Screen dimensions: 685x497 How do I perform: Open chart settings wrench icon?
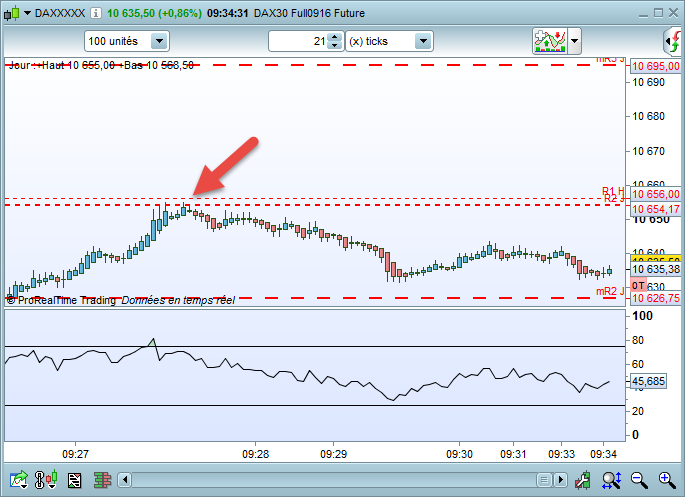click(582, 480)
